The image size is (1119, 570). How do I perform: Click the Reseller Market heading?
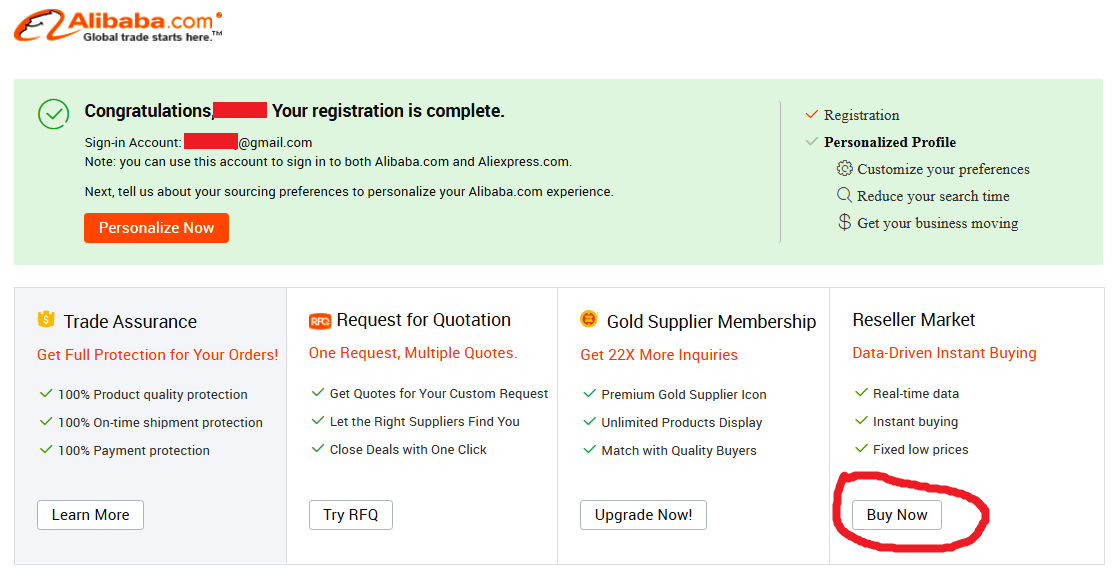[x=913, y=320]
